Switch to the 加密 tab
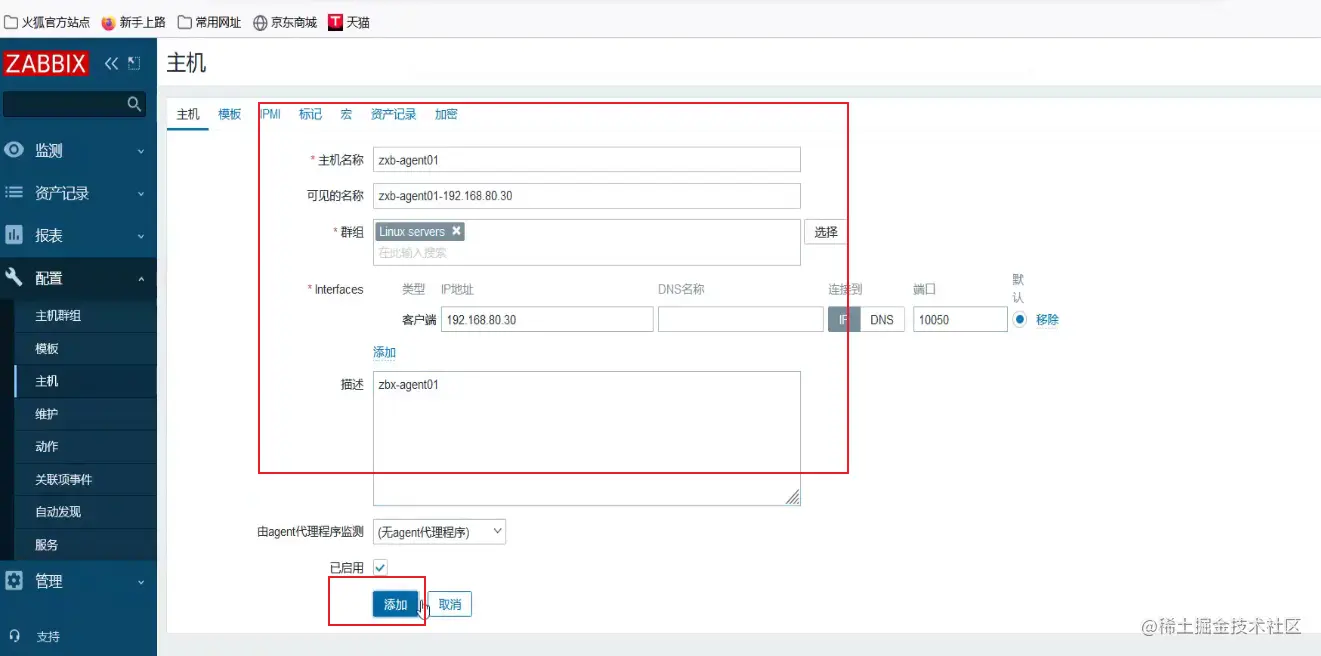Screen dimensions: 1321x656 (x=446, y=114)
